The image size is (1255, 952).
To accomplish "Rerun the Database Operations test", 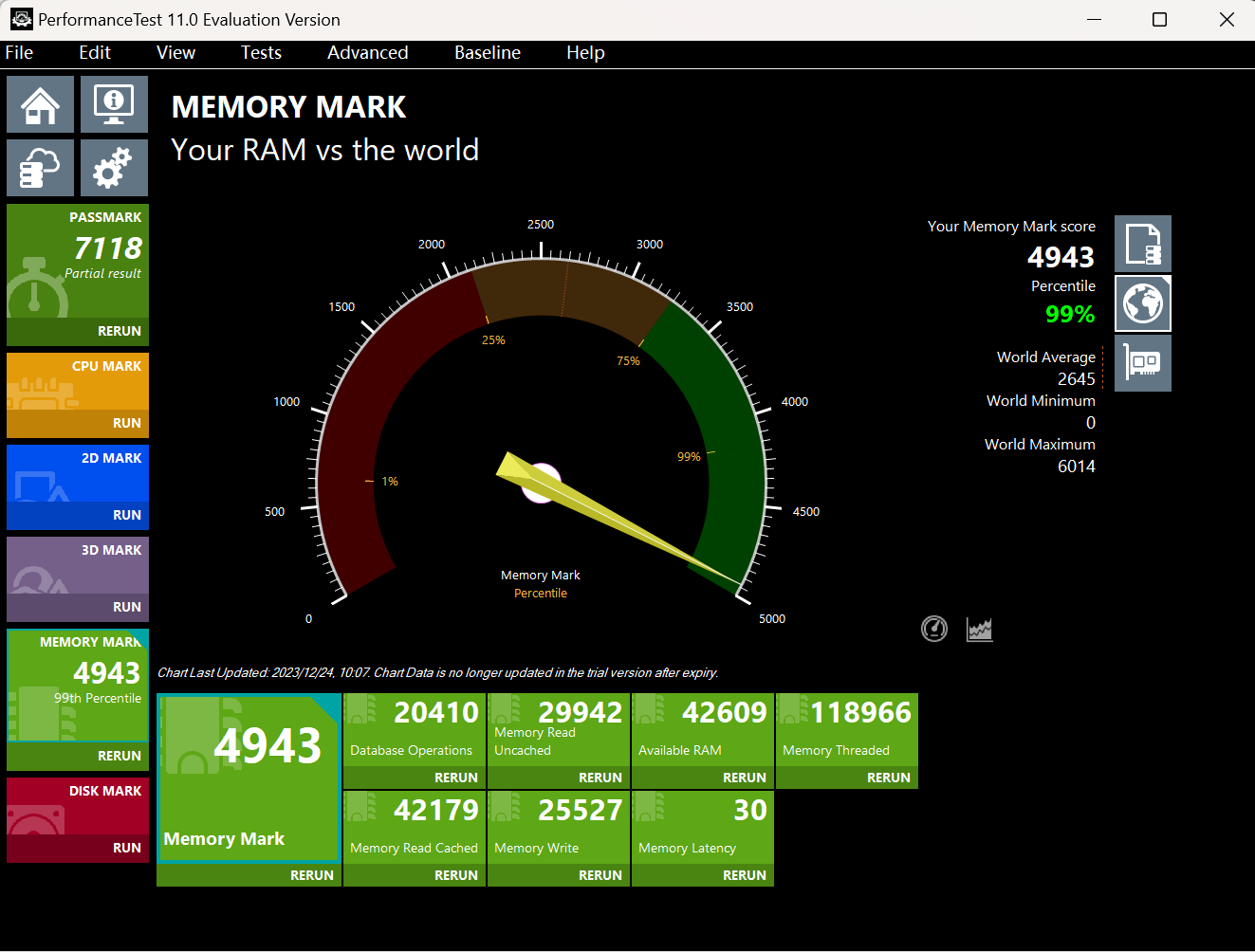I will (455, 778).
